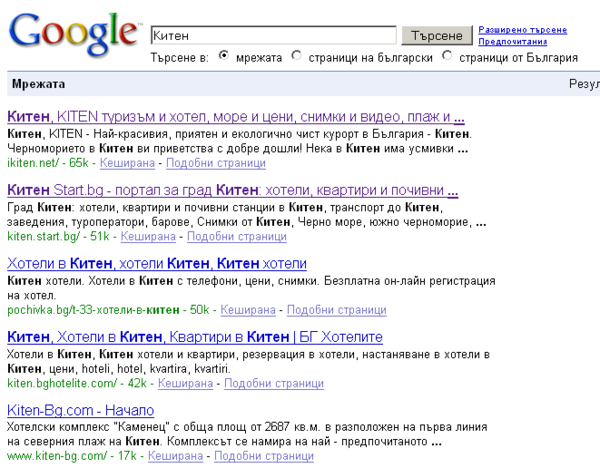This screenshot has height=468, width=600.
Task: Click snippet text Хотелски комплекс "Каменец"
Action: click(x=89, y=427)
